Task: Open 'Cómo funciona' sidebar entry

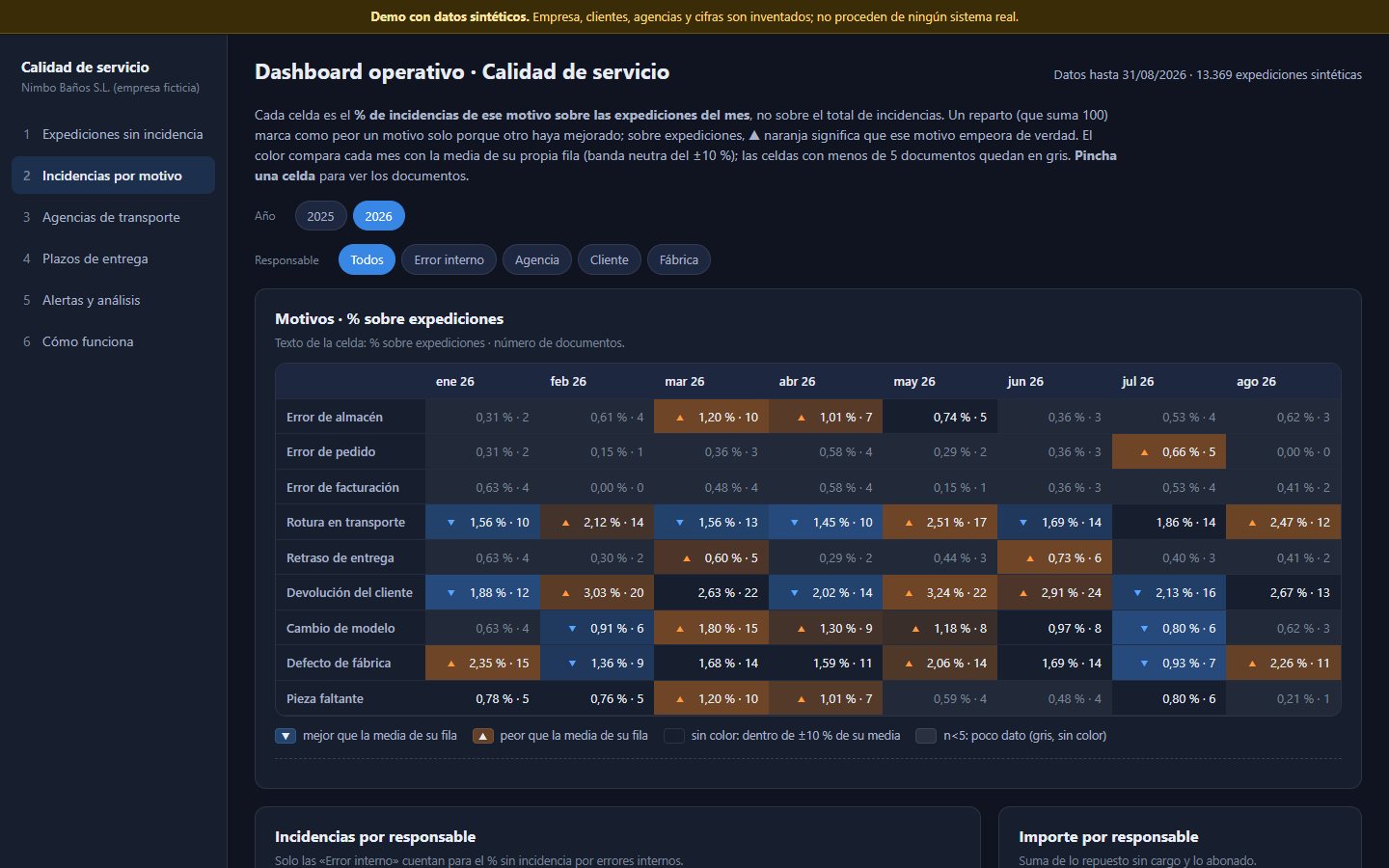Action: point(113,341)
